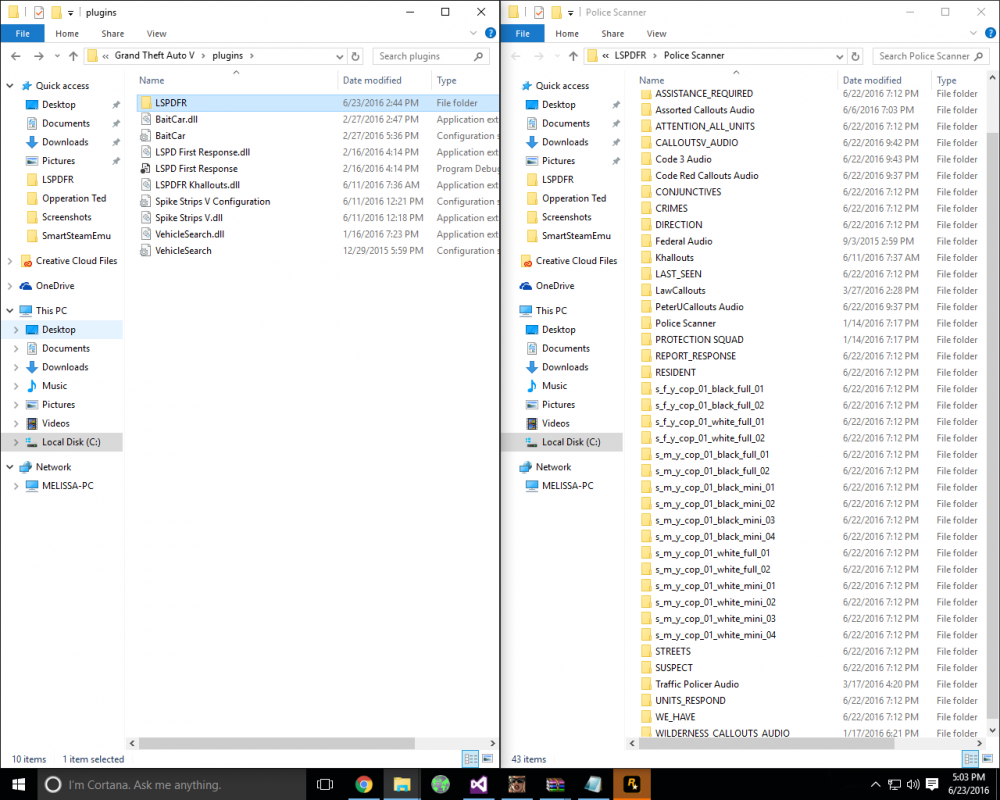Open Share tab in plugins window

(113, 34)
